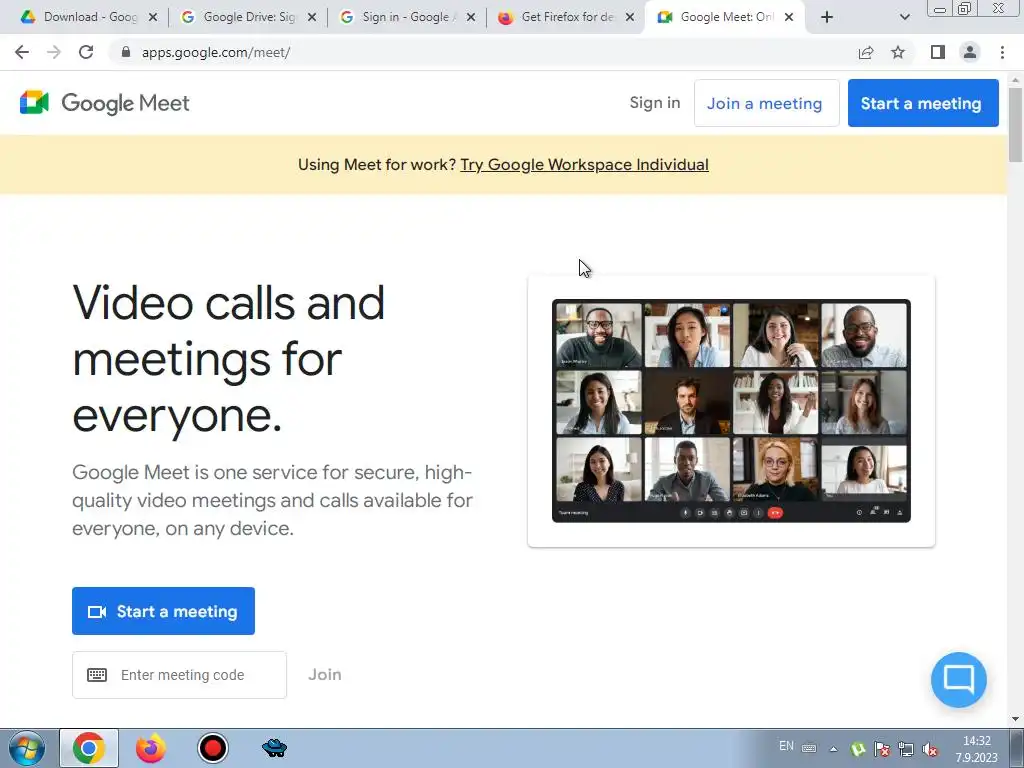Click the browser forward arrow
Viewport: 1024px width, 768px height.
[54, 52]
